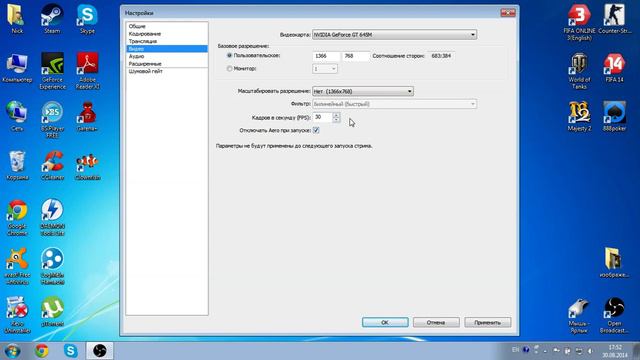Open the Монитор number dropdown

(325, 69)
